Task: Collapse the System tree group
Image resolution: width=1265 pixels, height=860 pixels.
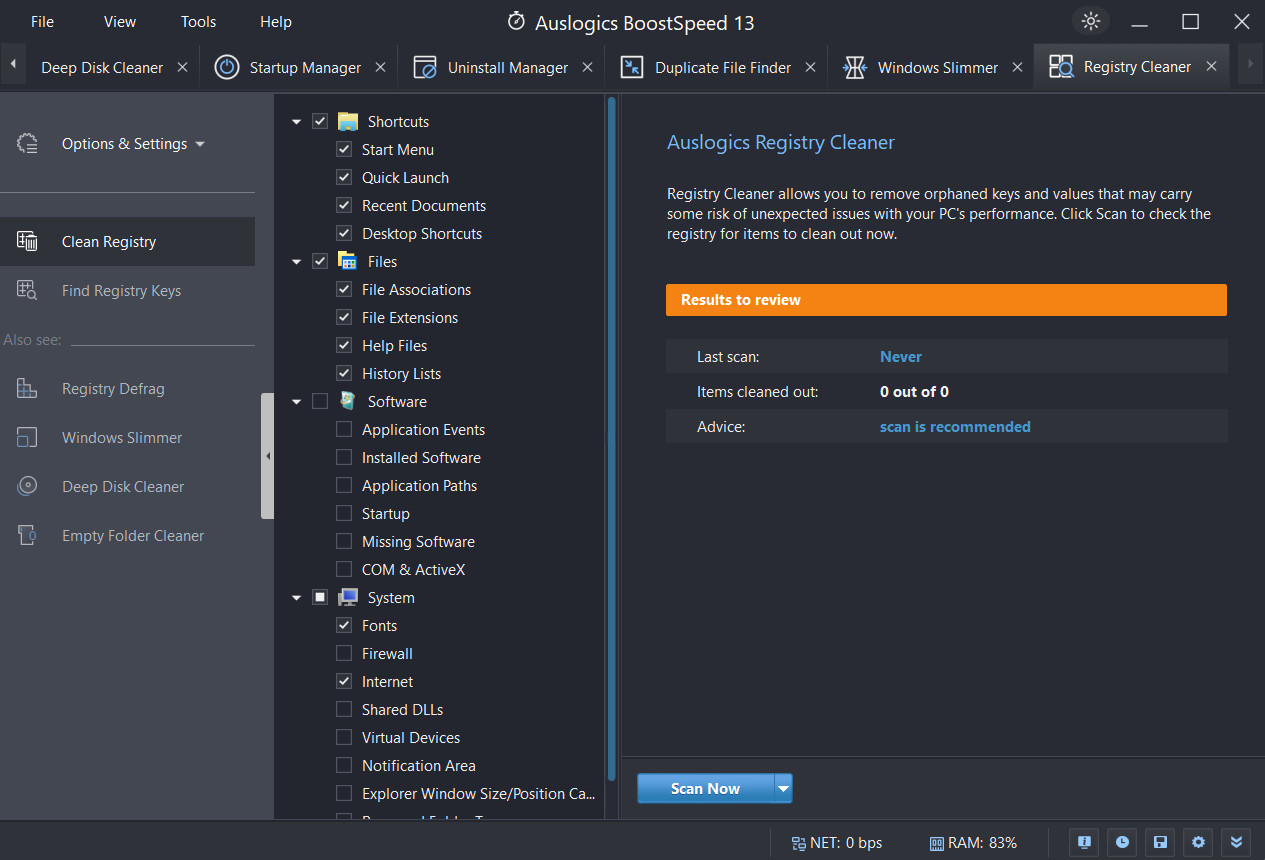Action: tap(296, 598)
